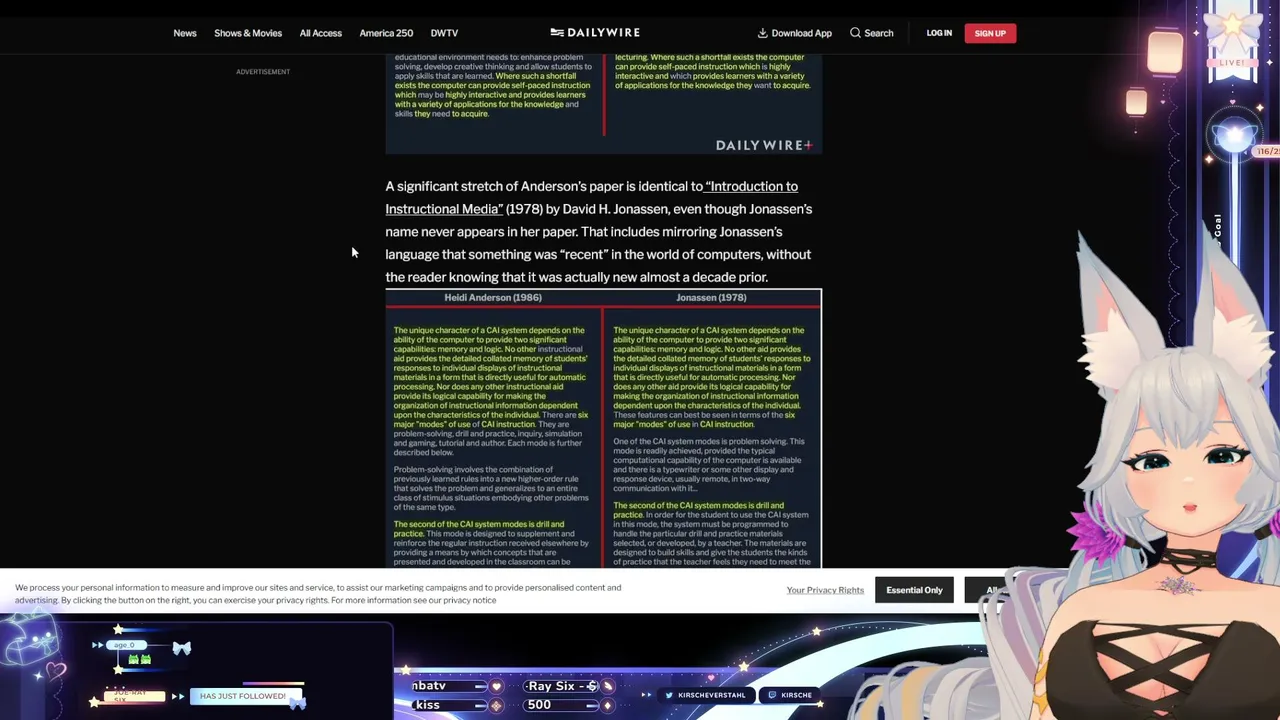
Task: Open the News section
Action: (x=185, y=33)
